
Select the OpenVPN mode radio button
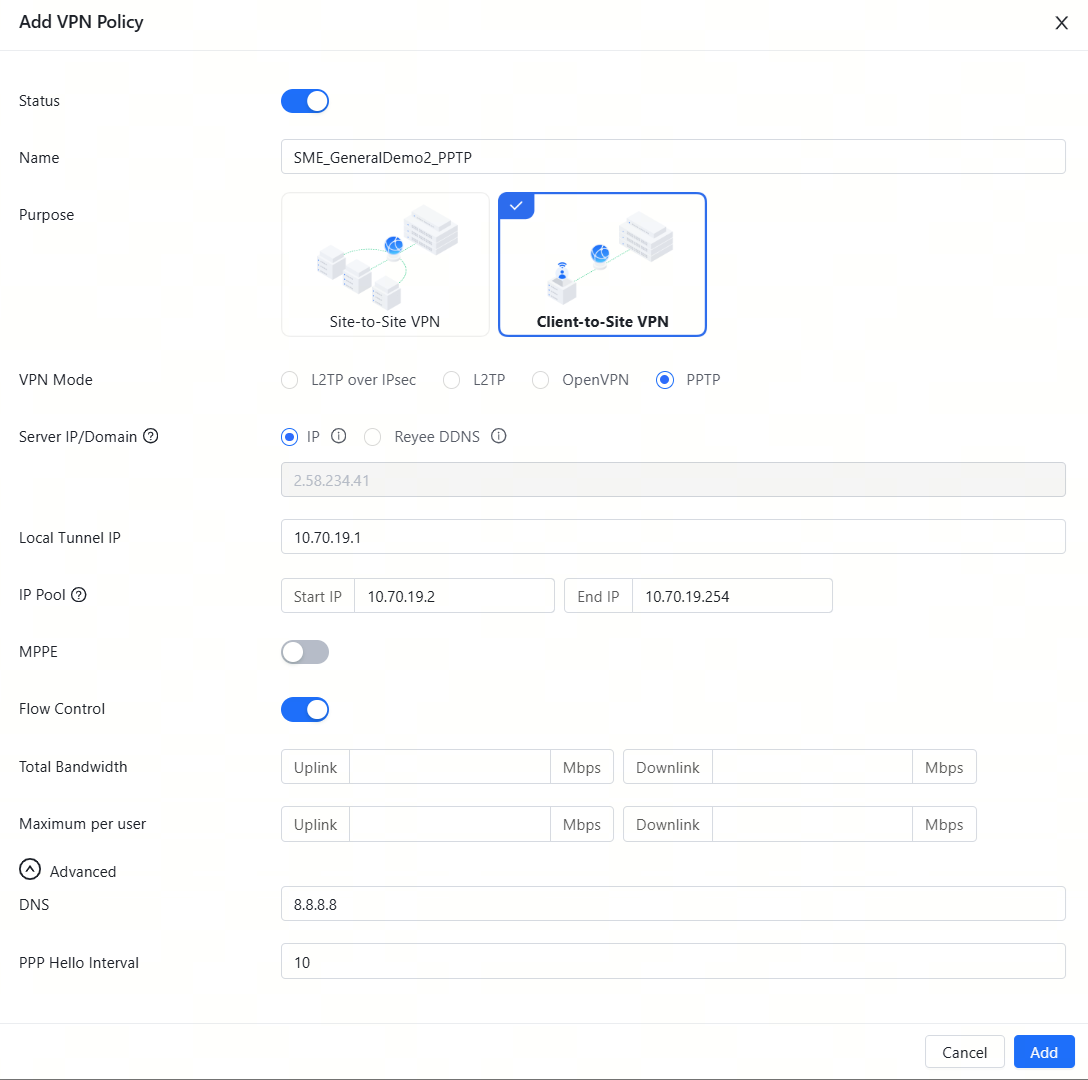click(x=540, y=380)
